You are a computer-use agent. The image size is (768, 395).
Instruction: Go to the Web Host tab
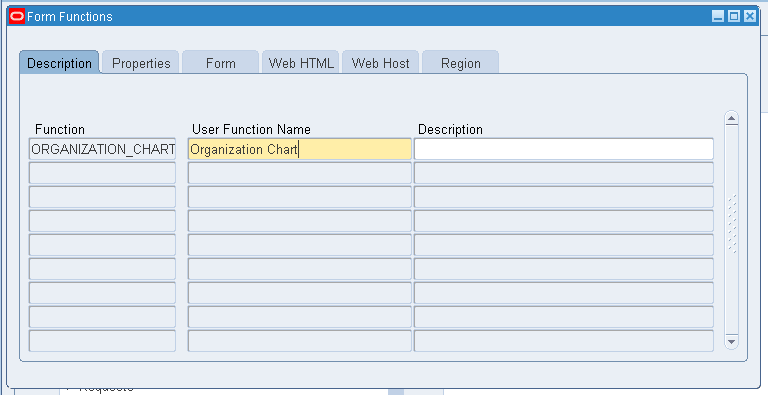pos(381,63)
